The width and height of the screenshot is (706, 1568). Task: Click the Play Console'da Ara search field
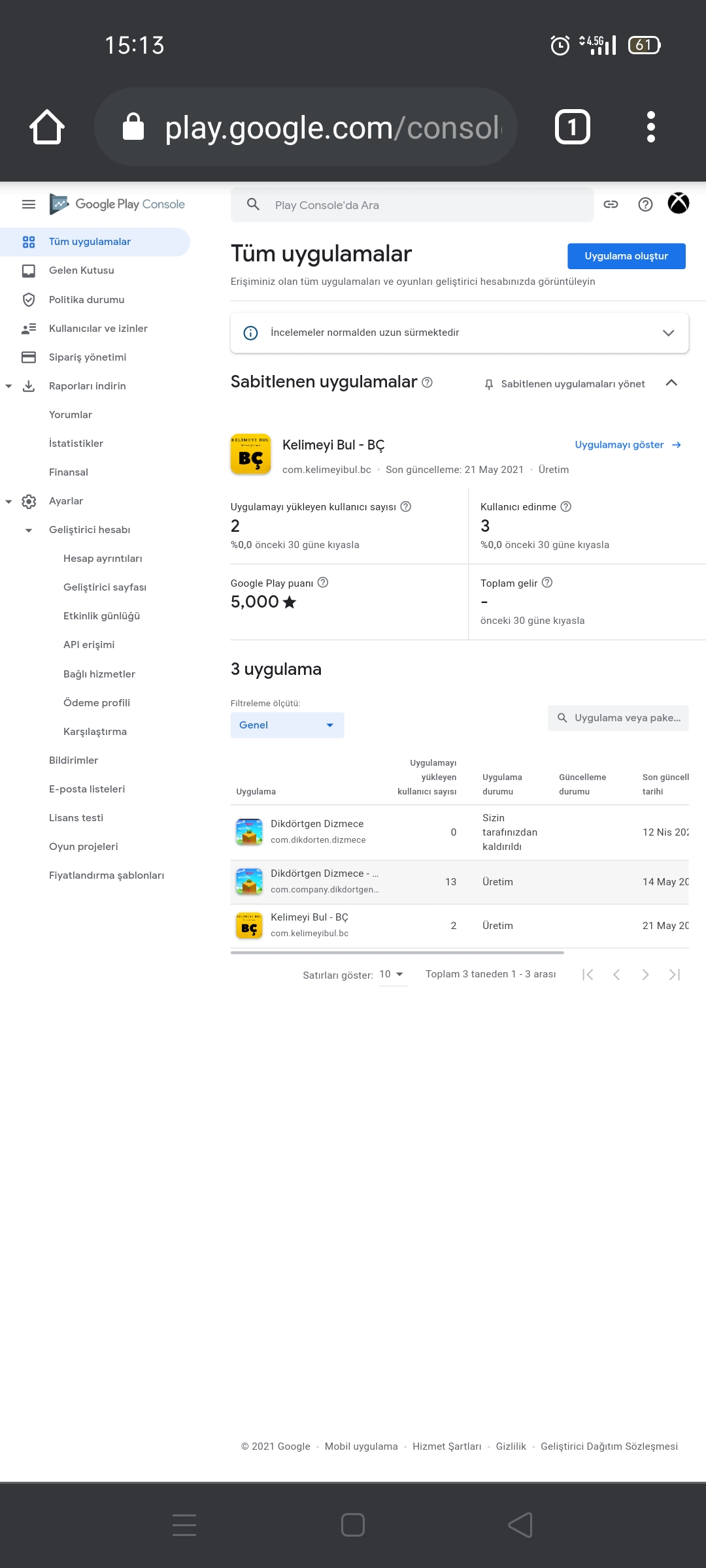click(x=412, y=204)
